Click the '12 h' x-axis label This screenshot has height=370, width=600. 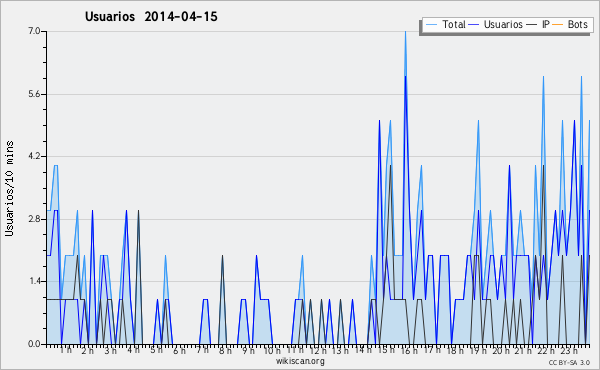[x=318, y=351]
